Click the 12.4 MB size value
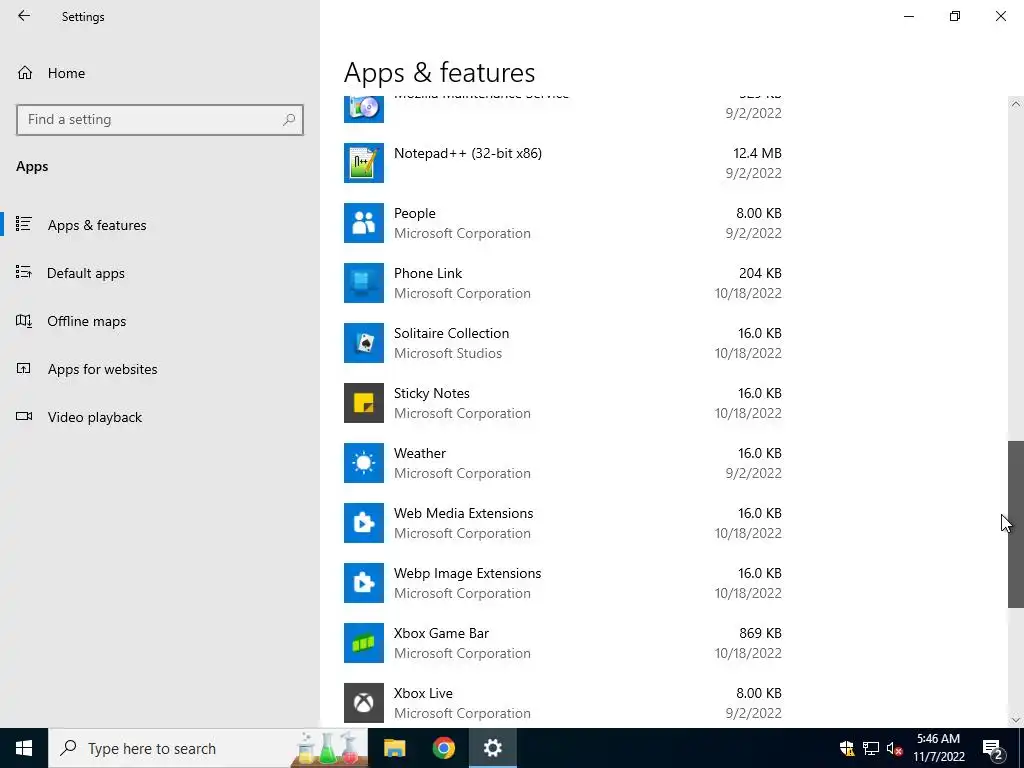This screenshot has height=768, width=1024. pyautogui.click(x=757, y=153)
